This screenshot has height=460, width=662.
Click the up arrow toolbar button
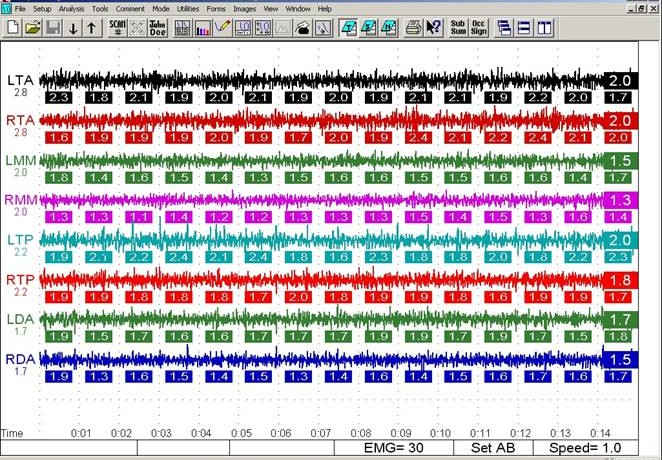[x=92, y=28]
